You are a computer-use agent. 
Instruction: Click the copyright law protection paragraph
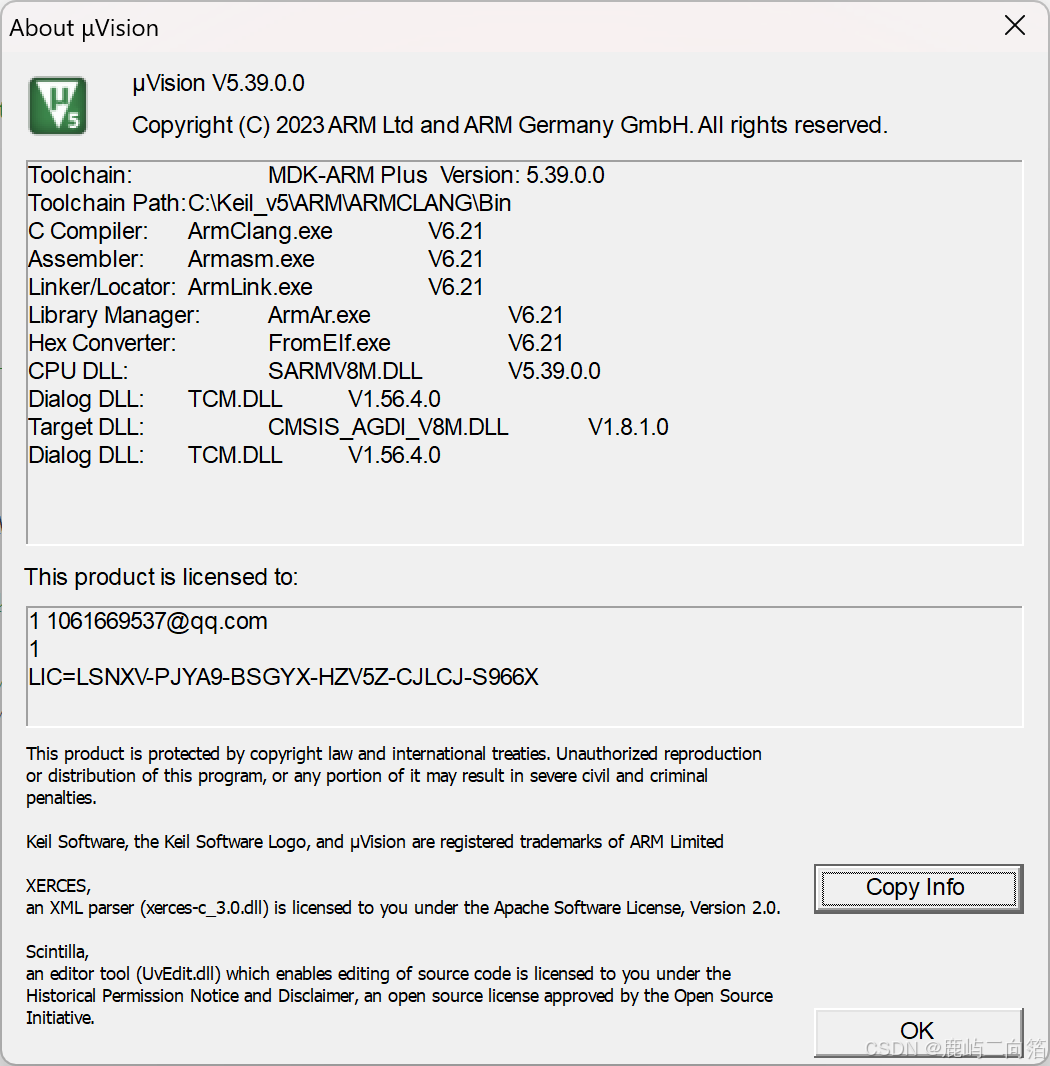tap(394, 776)
